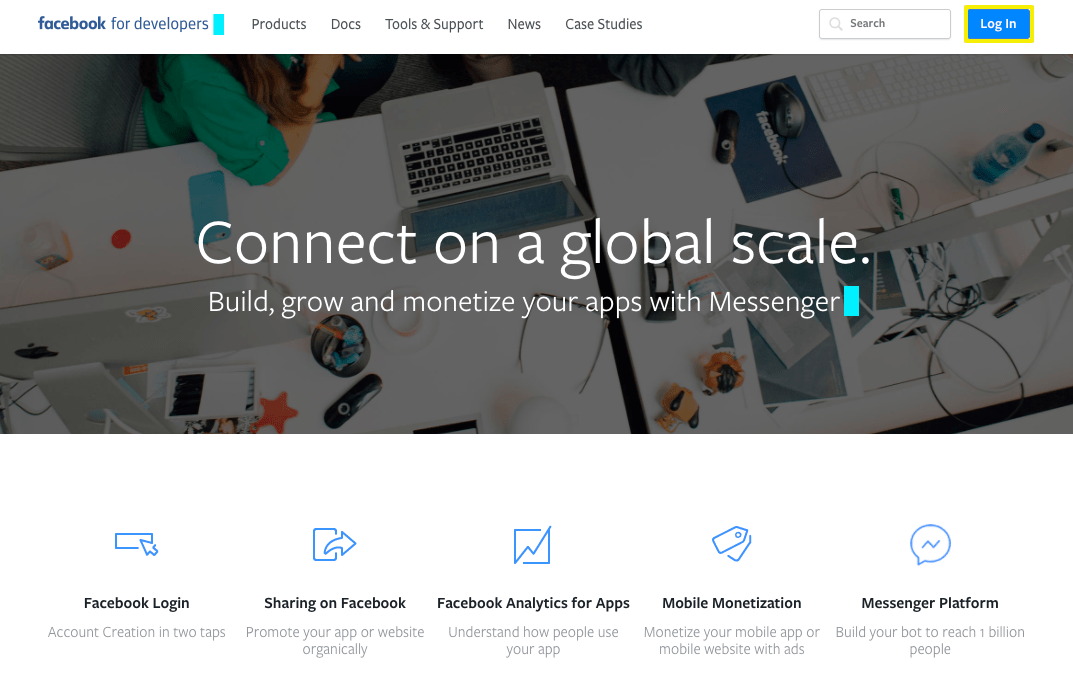Open Facebook Analytics for Apps link
Screen dimensions: 1073x673
click(533, 603)
